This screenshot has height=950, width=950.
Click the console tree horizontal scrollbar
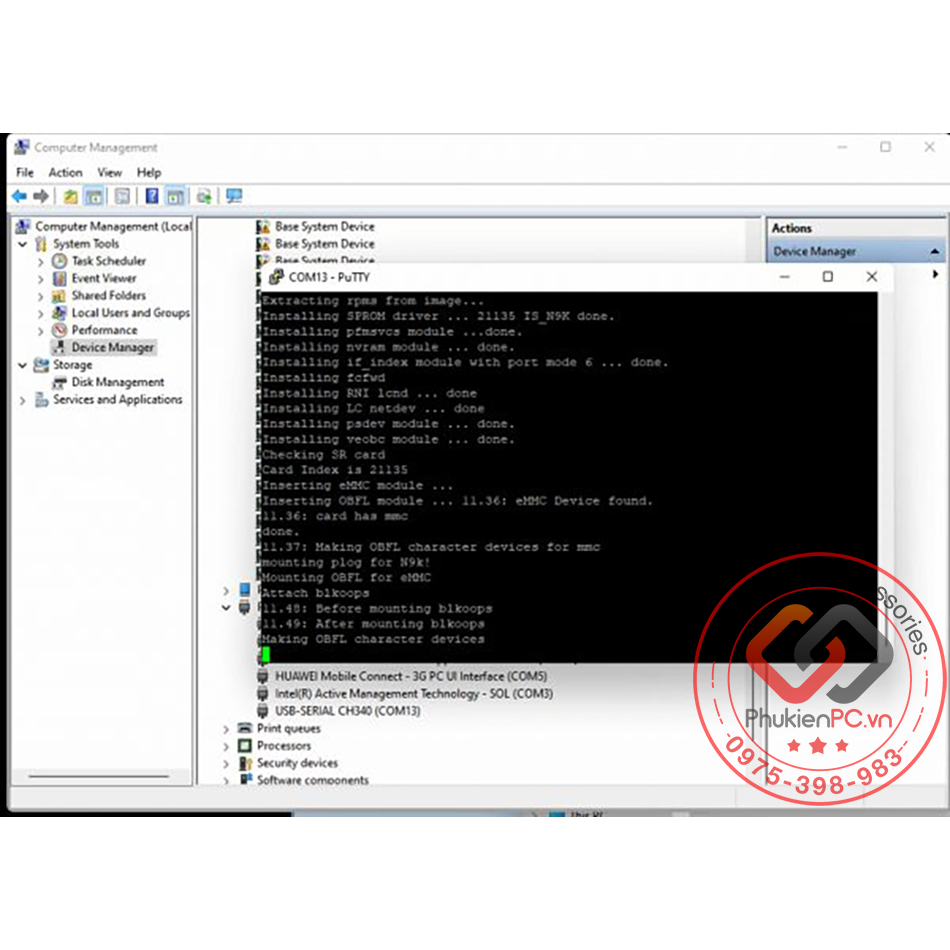pos(98,776)
